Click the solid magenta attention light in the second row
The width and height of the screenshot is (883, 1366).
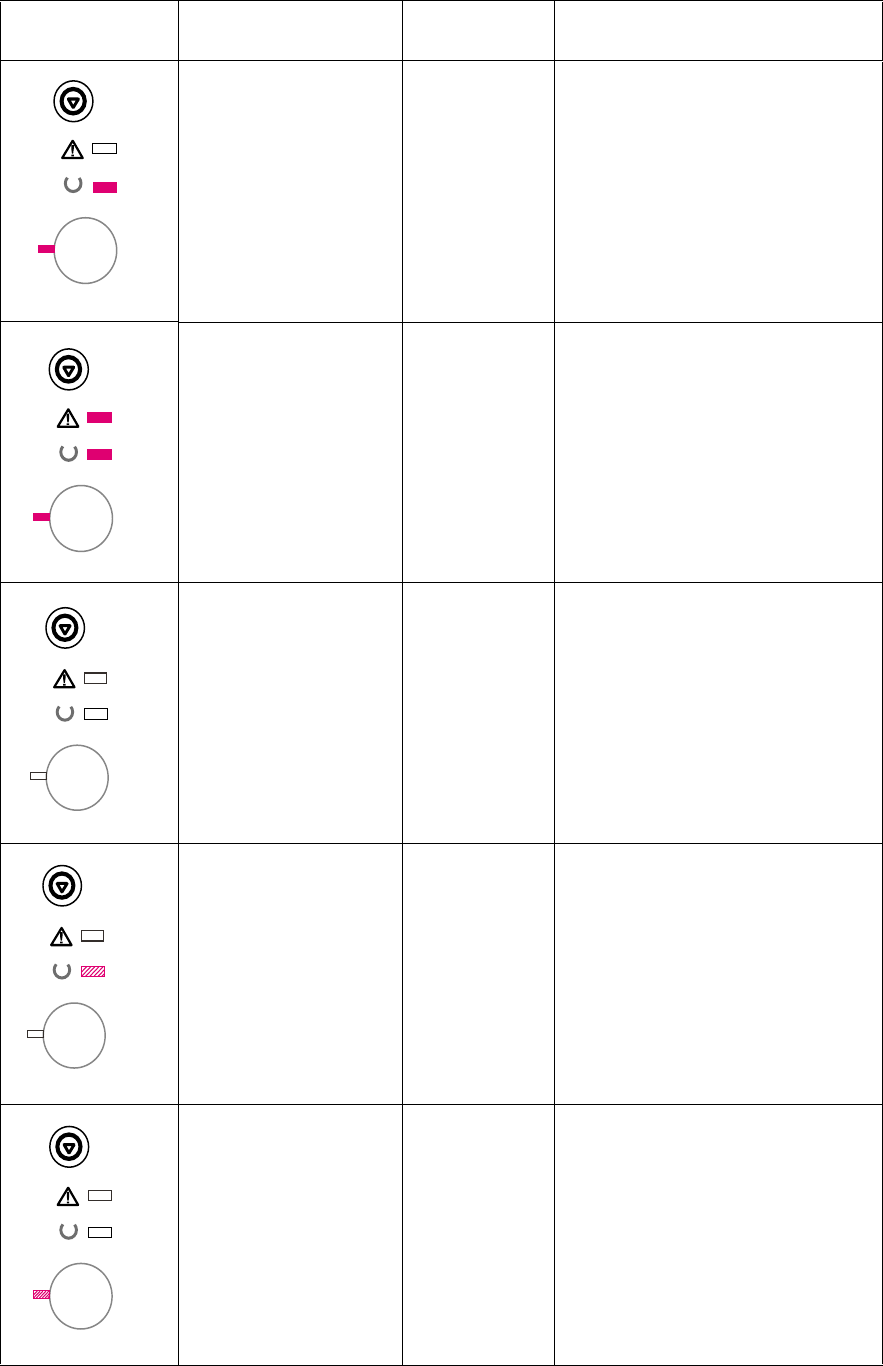tap(100, 417)
